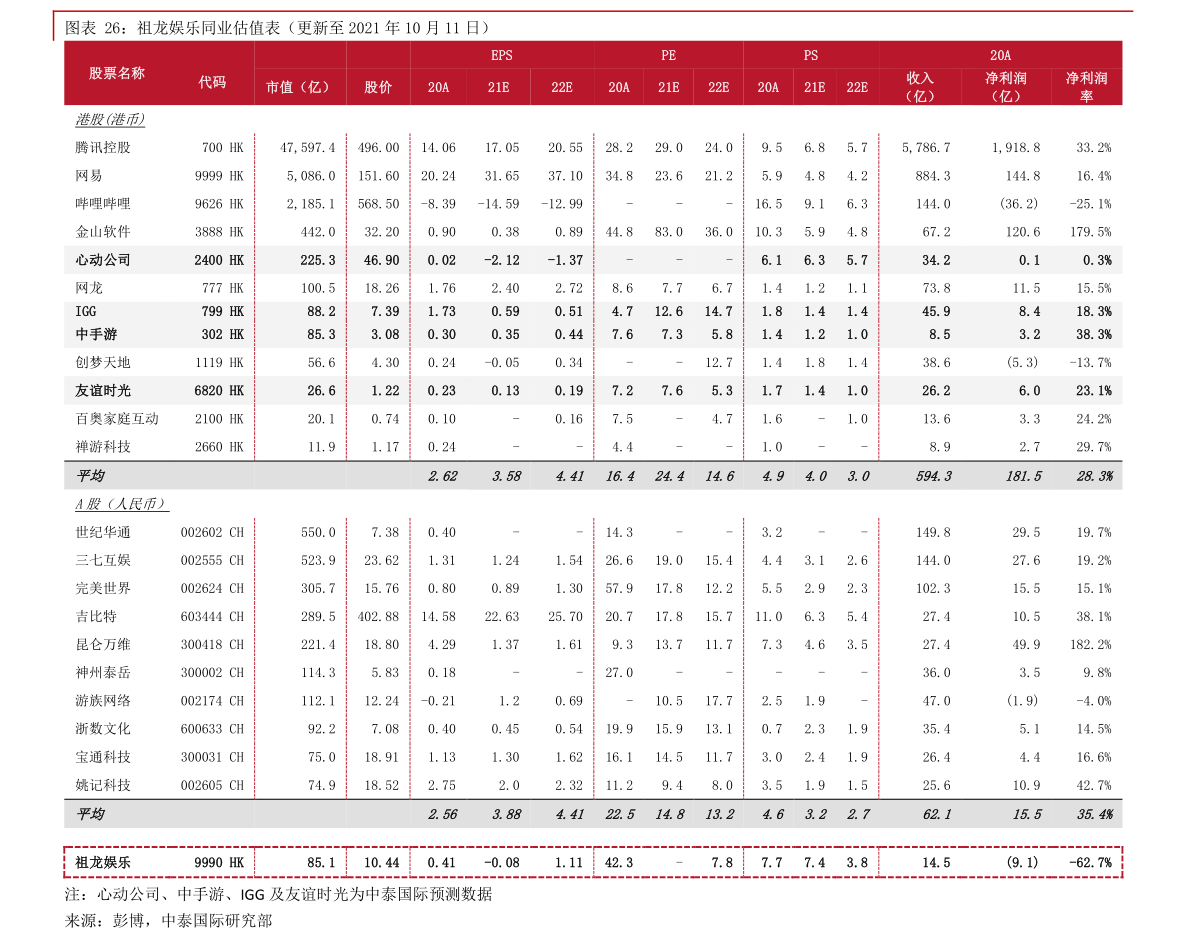Open the underlined 港股(港币) section label
1191x949 pixels.
(110, 119)
